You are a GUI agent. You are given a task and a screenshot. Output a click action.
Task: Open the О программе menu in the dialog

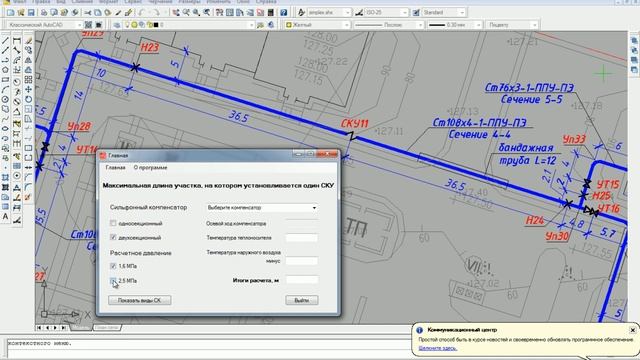point(150,168)
